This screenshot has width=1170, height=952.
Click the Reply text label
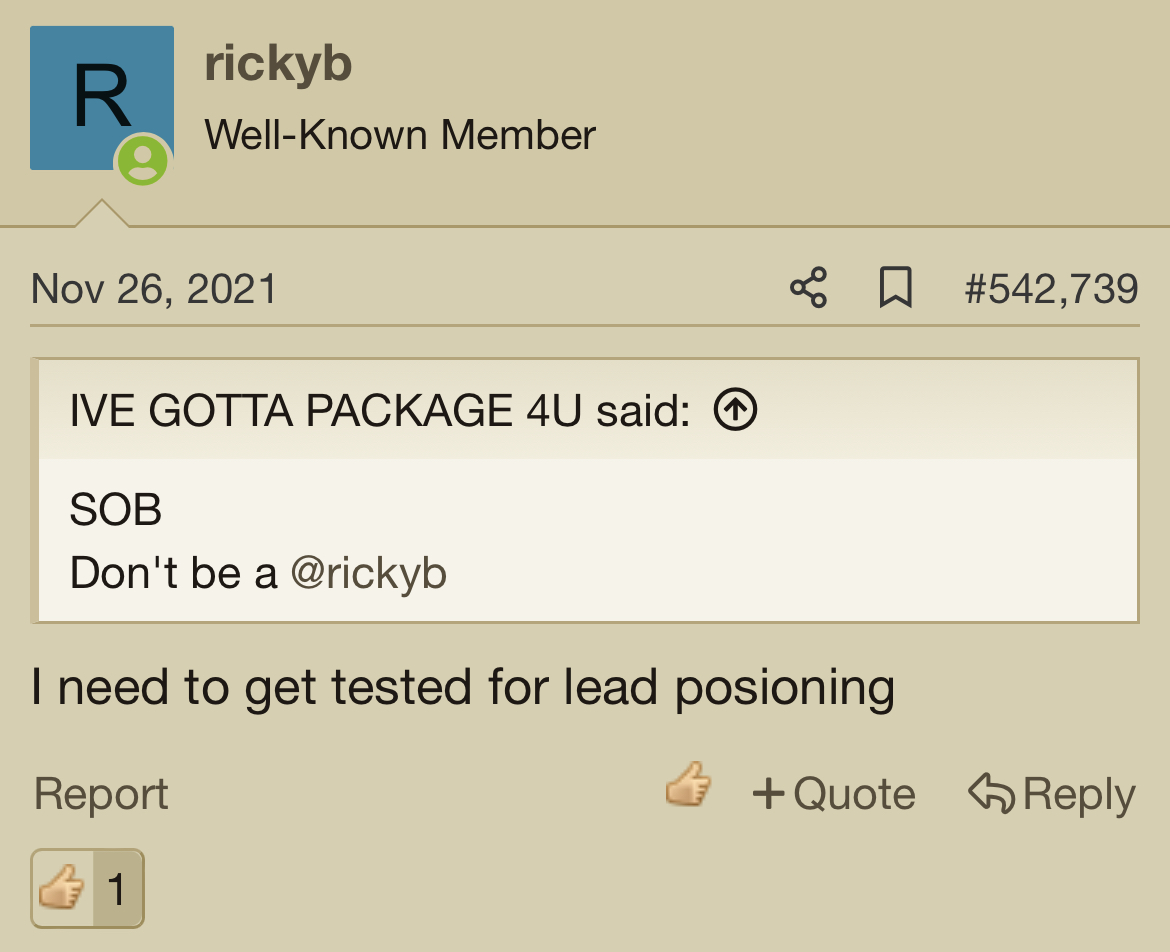[x=1079, y=795]
